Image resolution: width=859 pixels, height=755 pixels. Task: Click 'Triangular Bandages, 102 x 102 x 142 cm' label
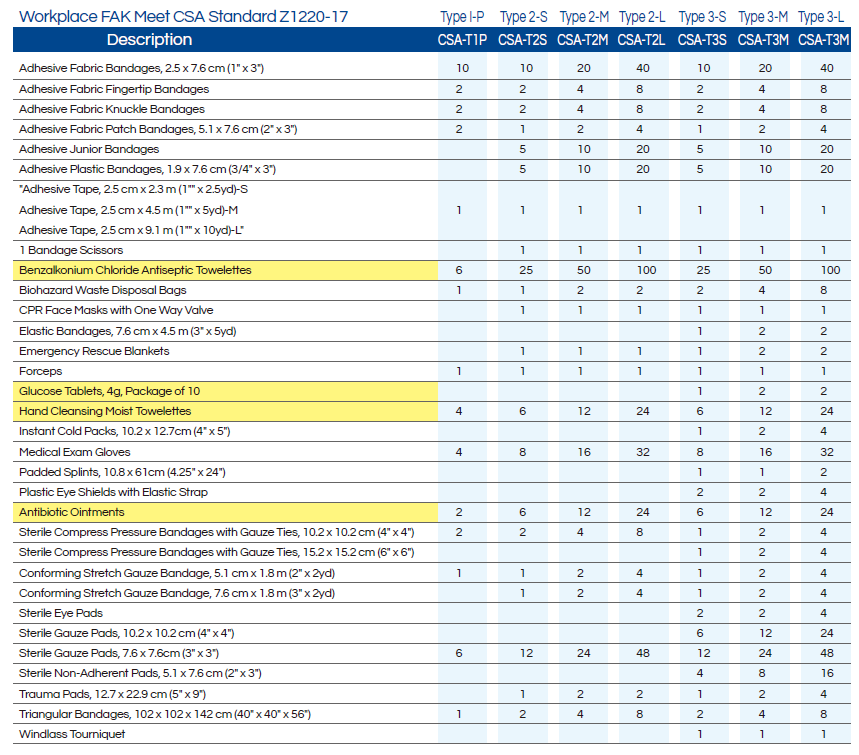click(165, 714)
